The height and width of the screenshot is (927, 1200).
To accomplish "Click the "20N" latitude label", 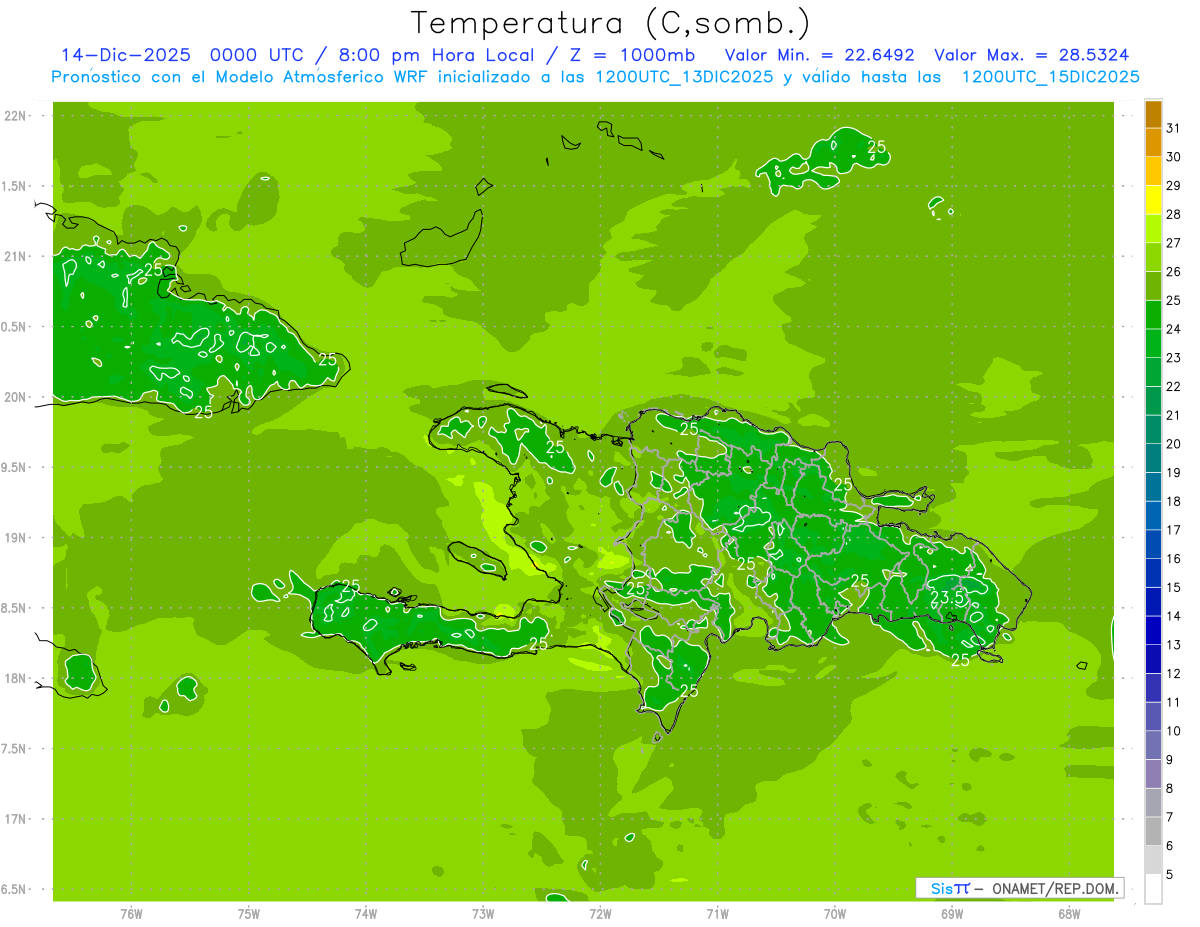I will tap(17, 397).
